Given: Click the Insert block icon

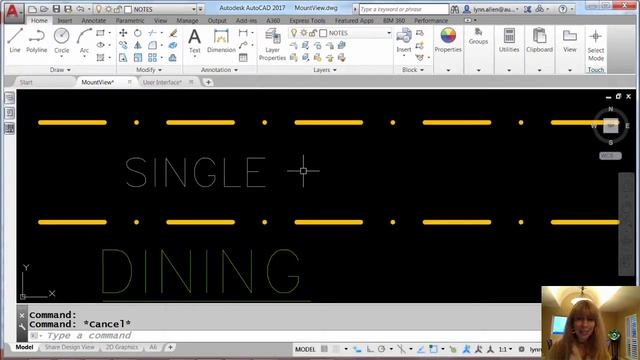Looking at the screenshot, I should coord(404,40).
